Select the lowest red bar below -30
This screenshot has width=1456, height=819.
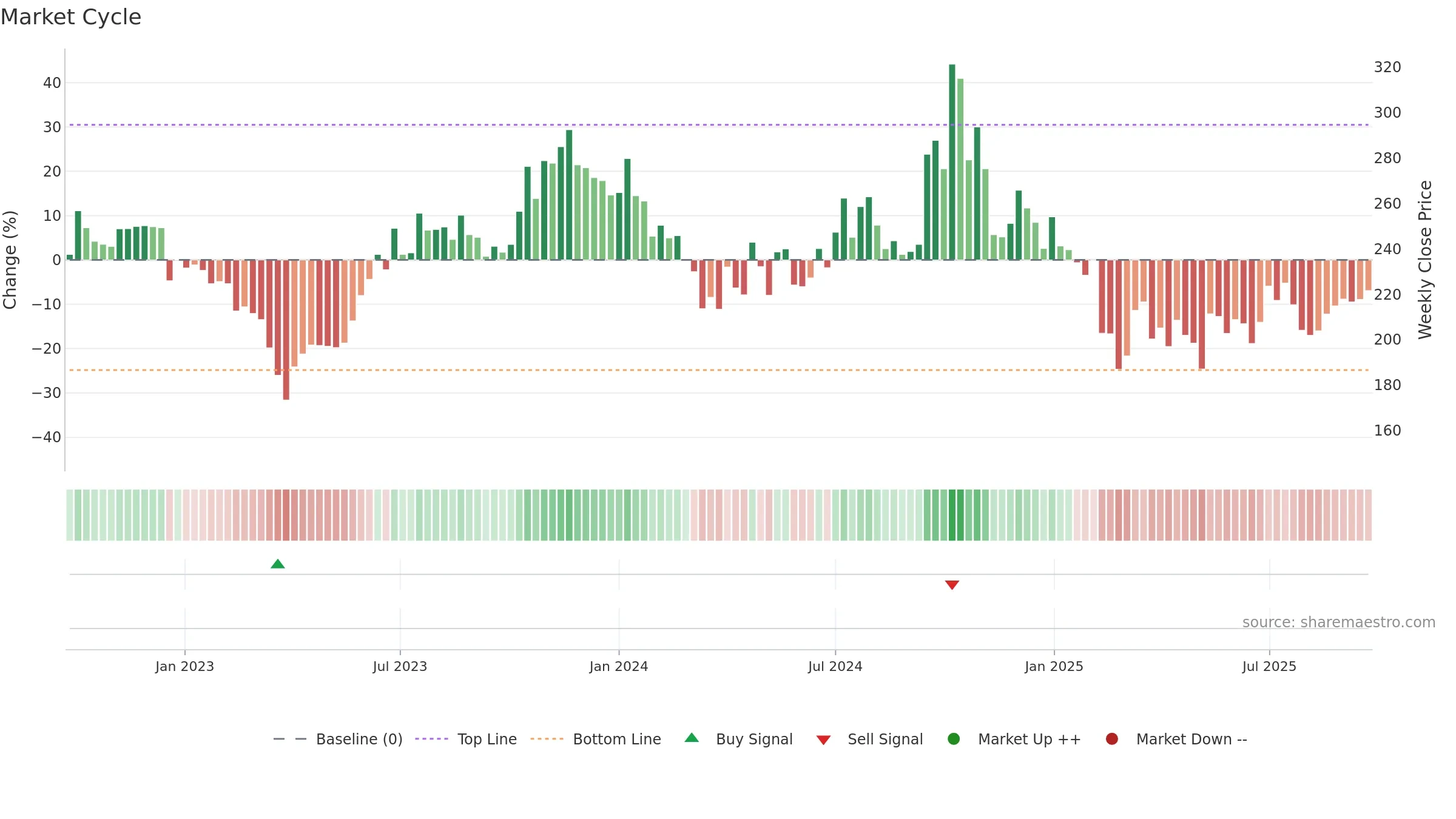pos(286,330)
